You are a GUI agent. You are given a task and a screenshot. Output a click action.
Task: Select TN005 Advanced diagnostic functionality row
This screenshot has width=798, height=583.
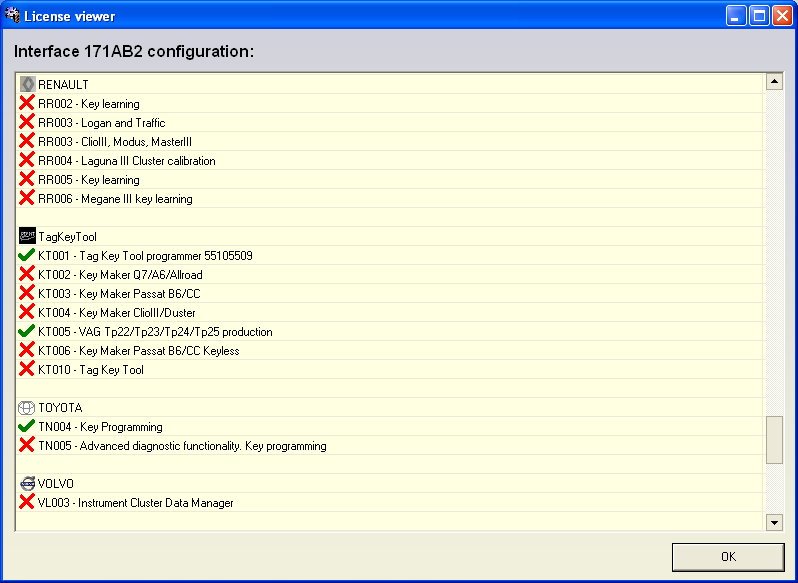pos(182,446)
